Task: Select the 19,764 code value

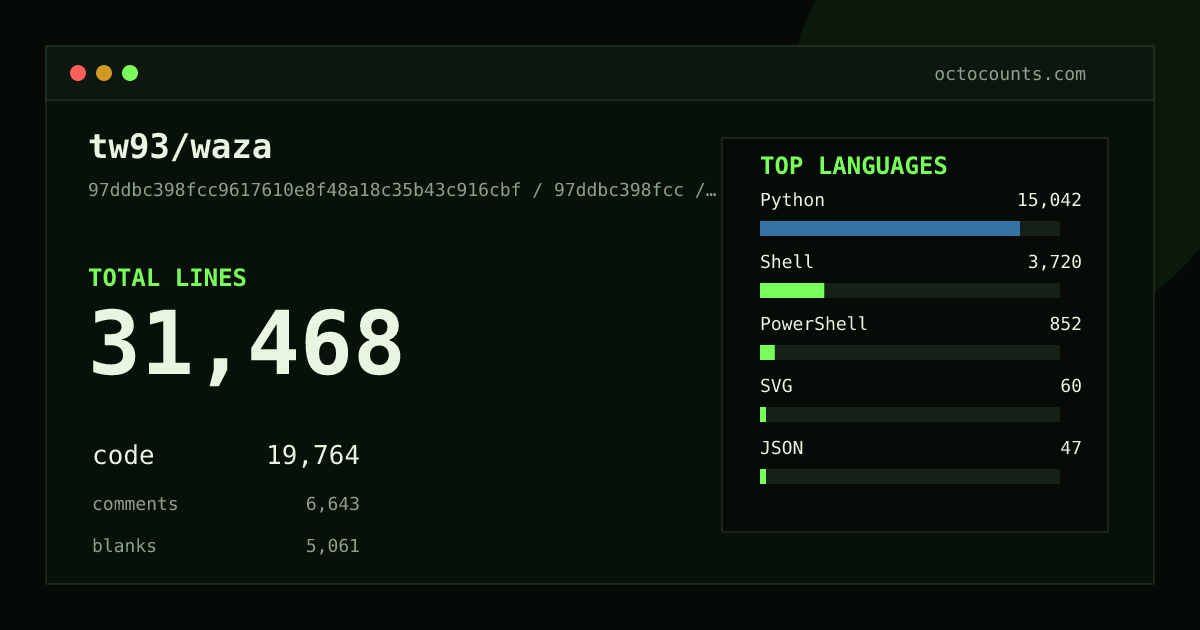Action: [313, 456]
